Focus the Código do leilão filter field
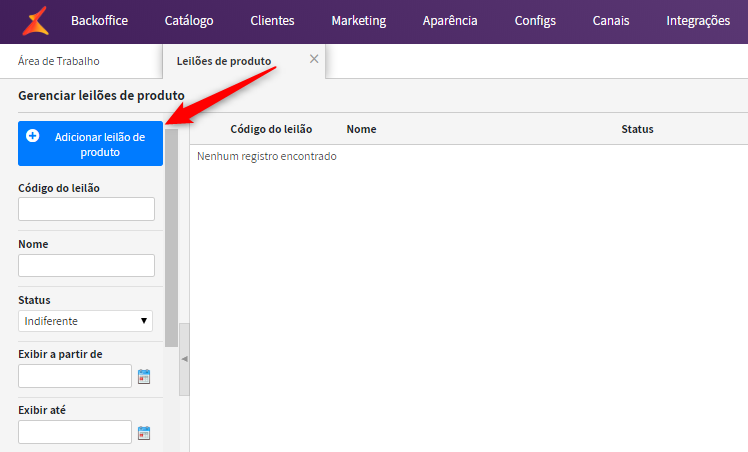Viewport: 748px width, 452px height. [x=86, y=209]
